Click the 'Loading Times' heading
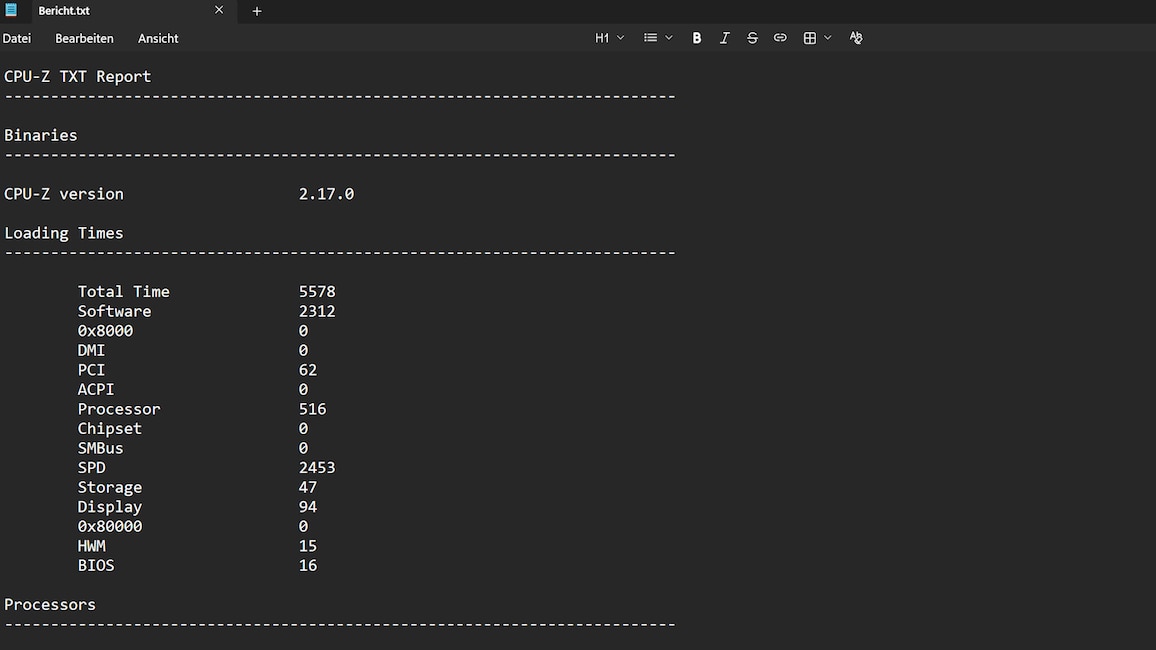This screenshot has width=1156, height=650. (63, 234)
